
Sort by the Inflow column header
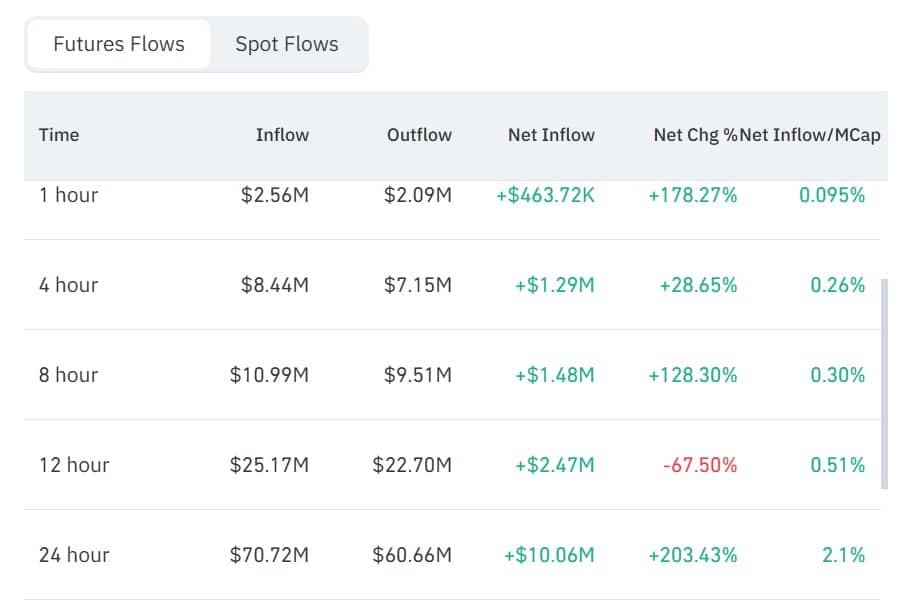point(282,135)
